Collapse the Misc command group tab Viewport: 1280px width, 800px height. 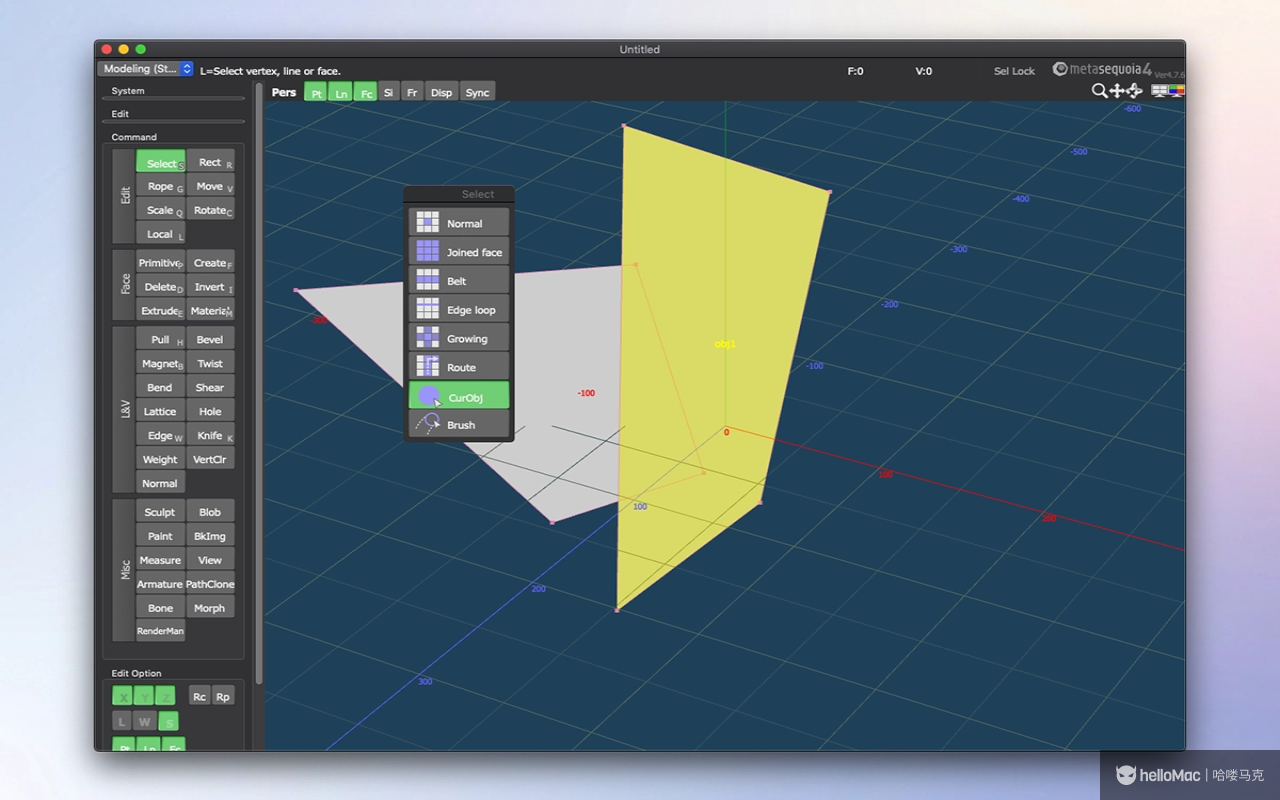(x=124, y=570)
